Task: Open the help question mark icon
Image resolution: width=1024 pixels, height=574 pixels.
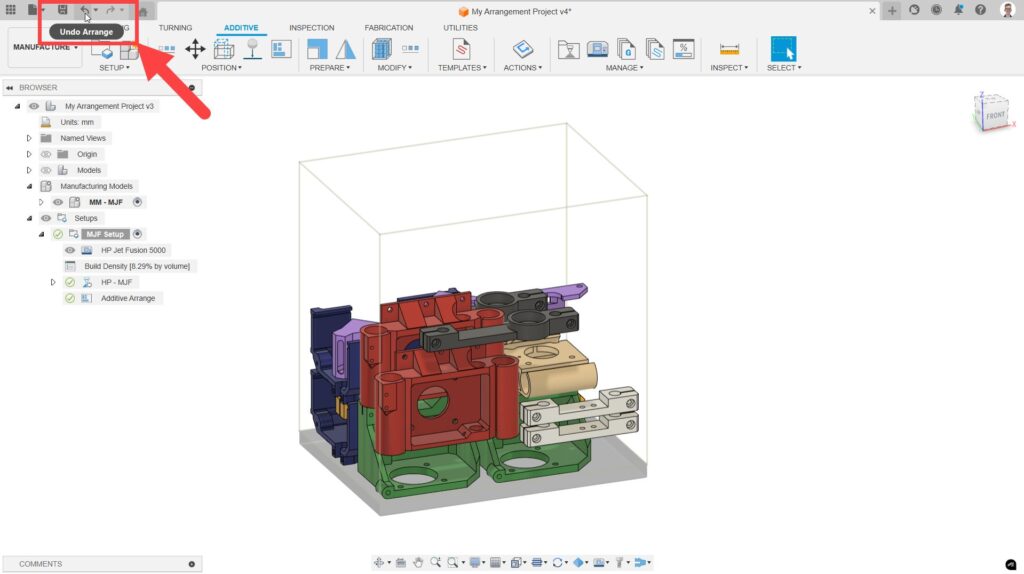Action: point(981,10)
